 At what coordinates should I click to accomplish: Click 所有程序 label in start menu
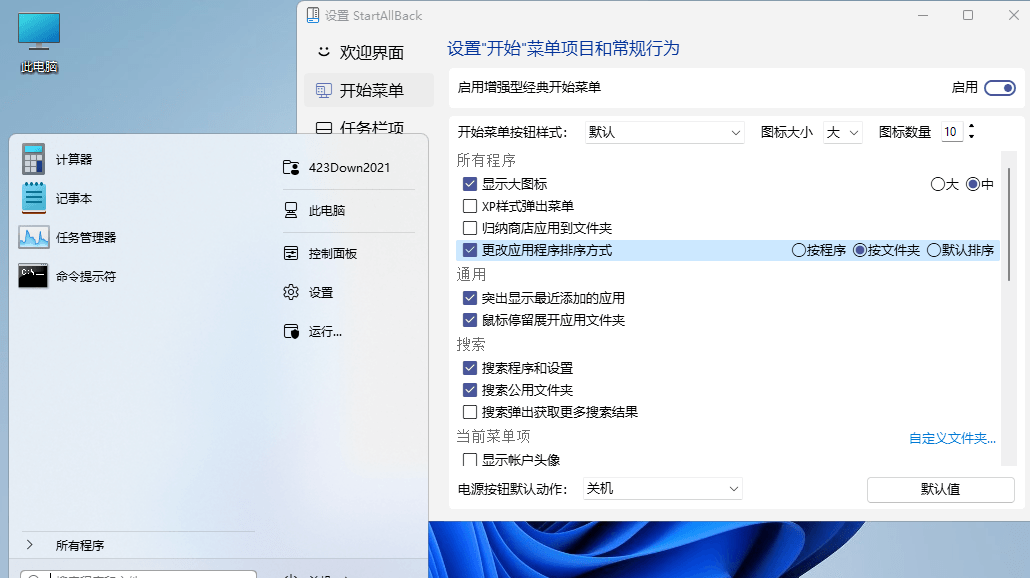(x=79, y=545)
